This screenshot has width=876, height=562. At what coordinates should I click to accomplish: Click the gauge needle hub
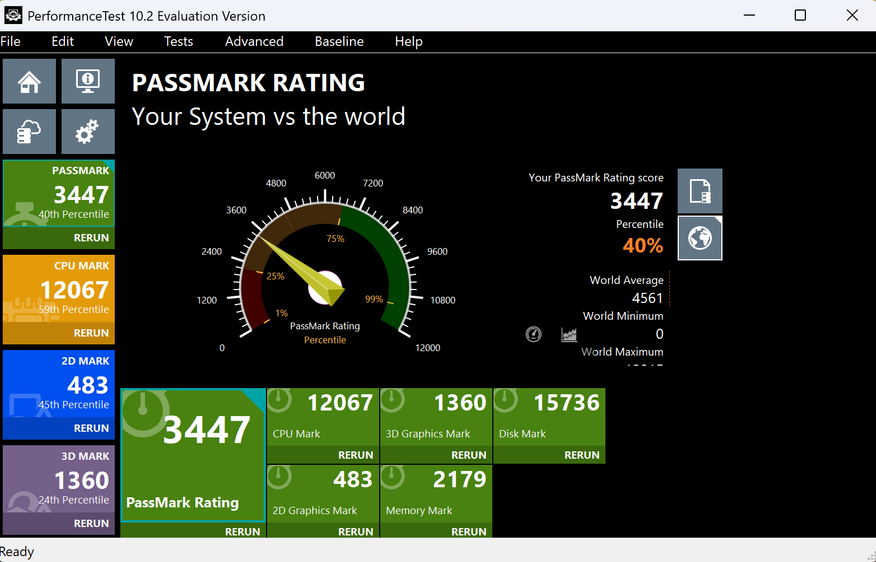tap(325, 288)
